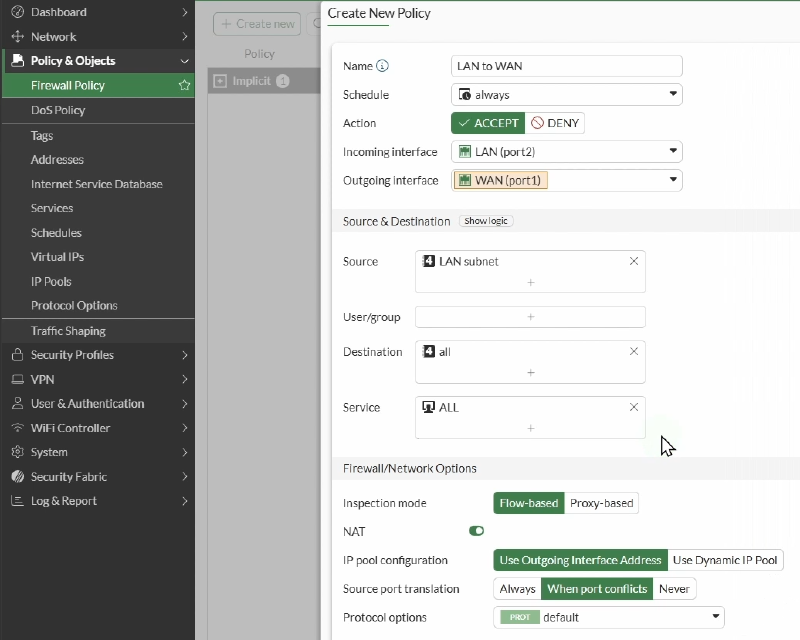Image resolution: width=800 pixels, height=640 pixels.
Task: Click the Name field info icon
Action: (382, 66)
